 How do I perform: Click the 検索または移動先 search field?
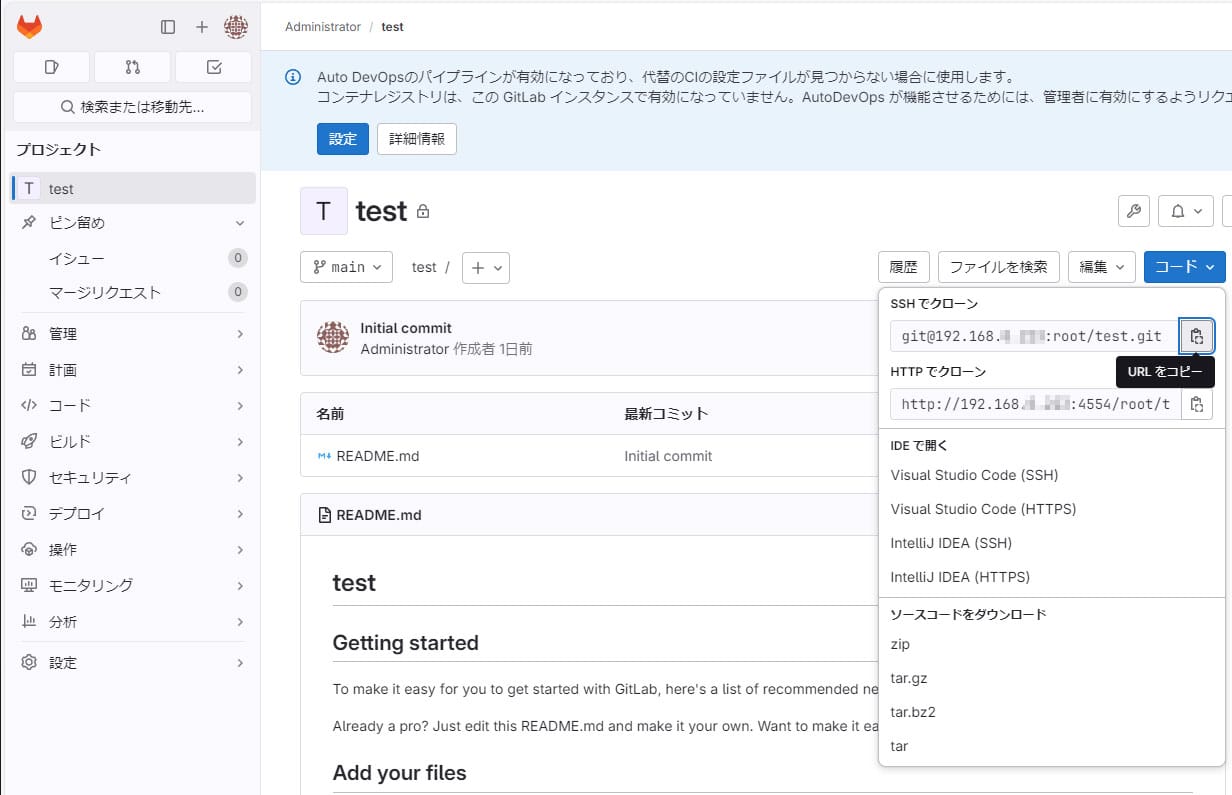pyautogui.click(x=131, y=107)
